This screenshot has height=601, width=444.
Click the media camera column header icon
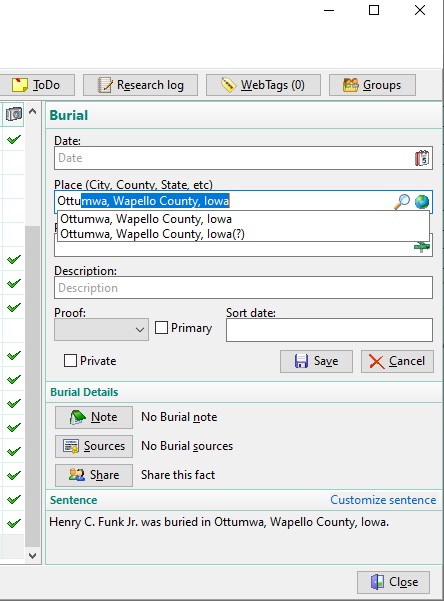pyautogui.click(x=14, y=114)
